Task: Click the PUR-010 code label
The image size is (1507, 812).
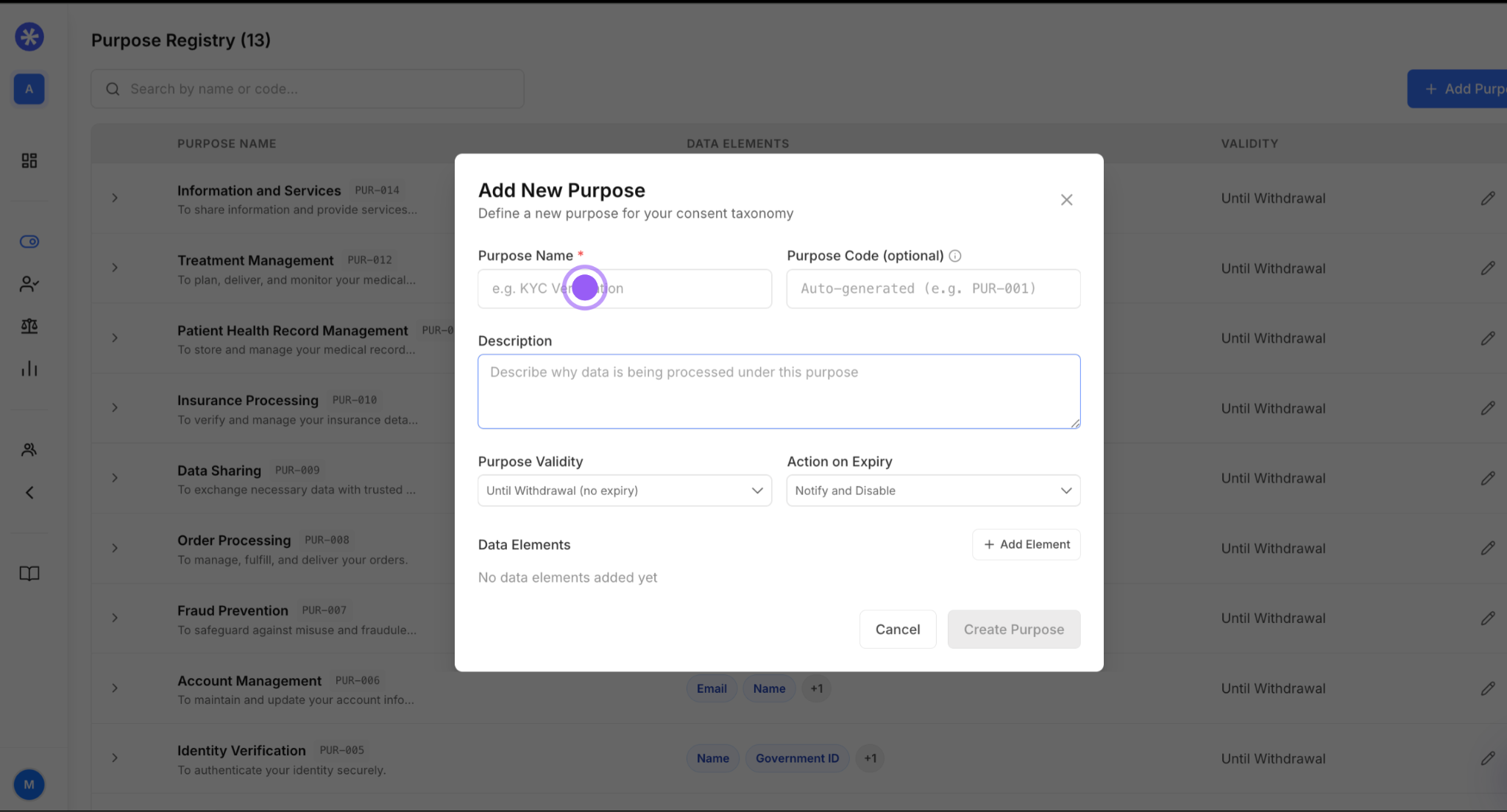Action: (x=354, y=400)
